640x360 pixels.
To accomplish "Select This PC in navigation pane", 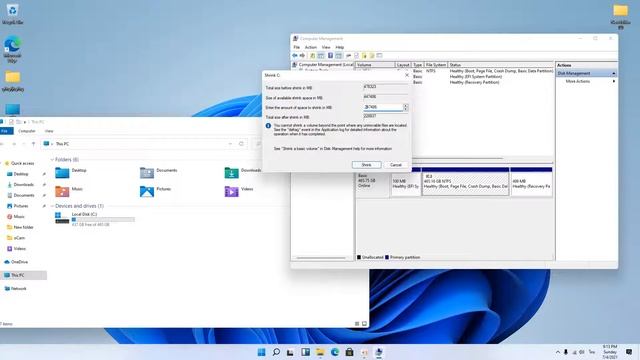I will coord(23,276).
